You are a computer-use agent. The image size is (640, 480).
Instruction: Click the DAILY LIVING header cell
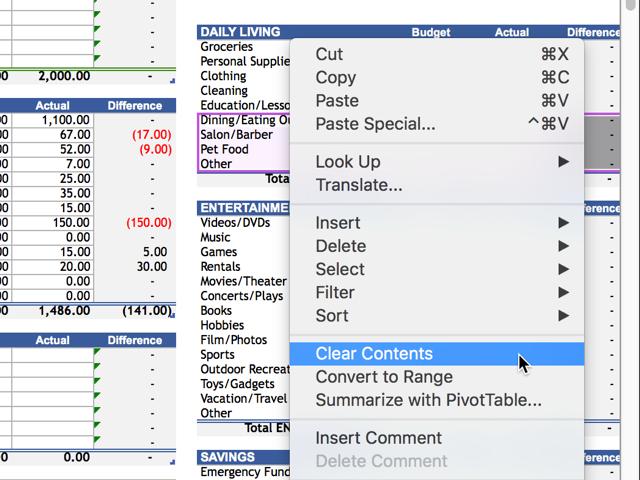pyautogui.click(x=240, y=32)
